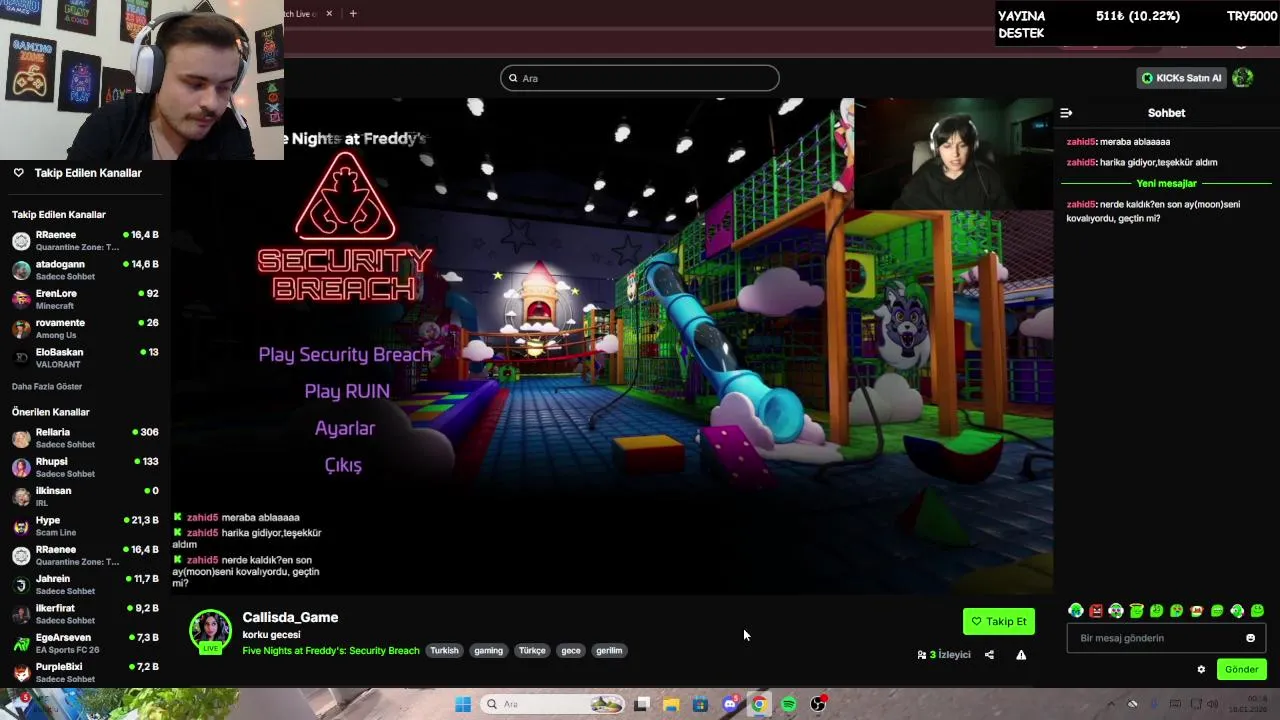Click the 3 İzleyici viewer text
Screen dimensions: 1280x720
[950, 655]
